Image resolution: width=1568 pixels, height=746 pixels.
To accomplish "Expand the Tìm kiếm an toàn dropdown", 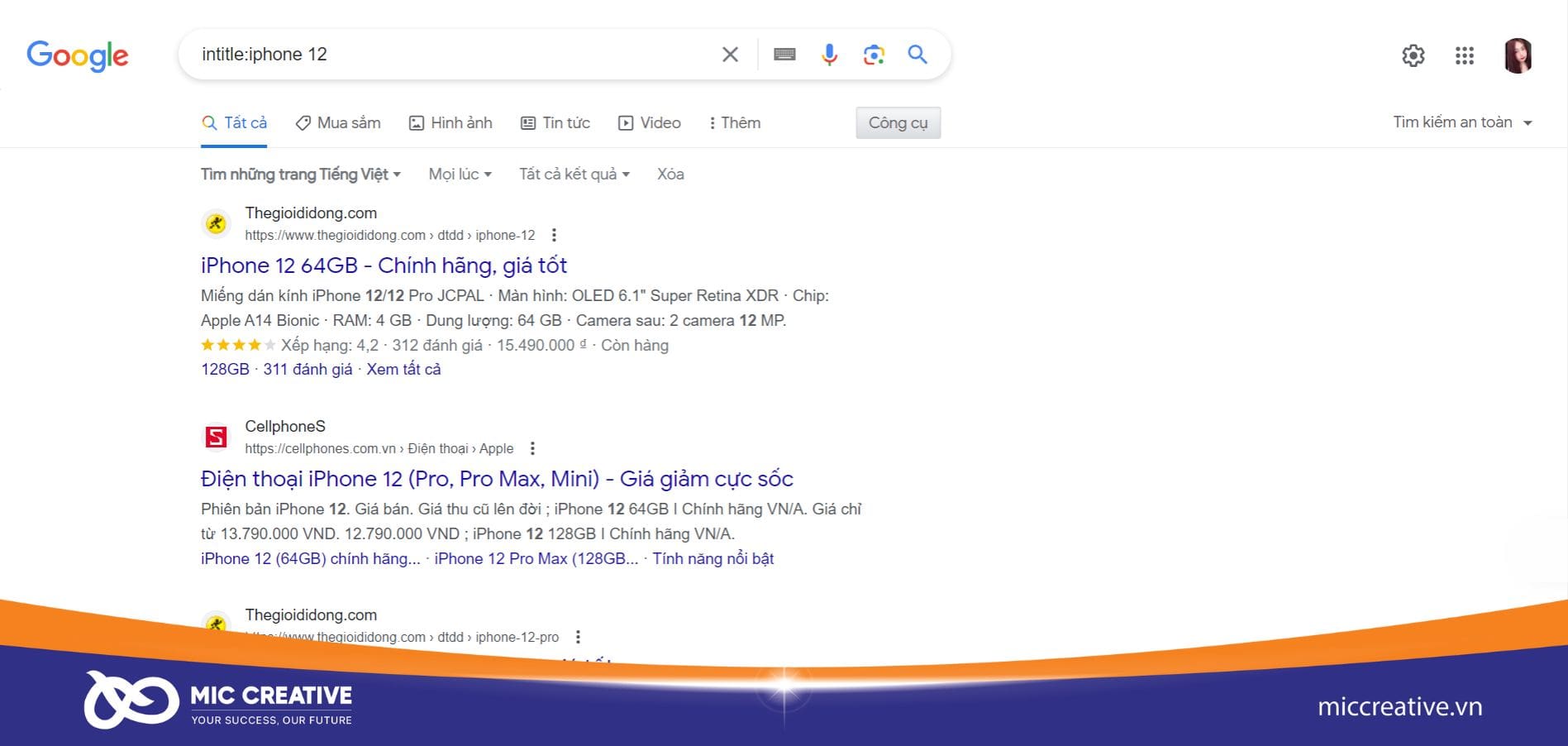I will tap(1462, 122).
